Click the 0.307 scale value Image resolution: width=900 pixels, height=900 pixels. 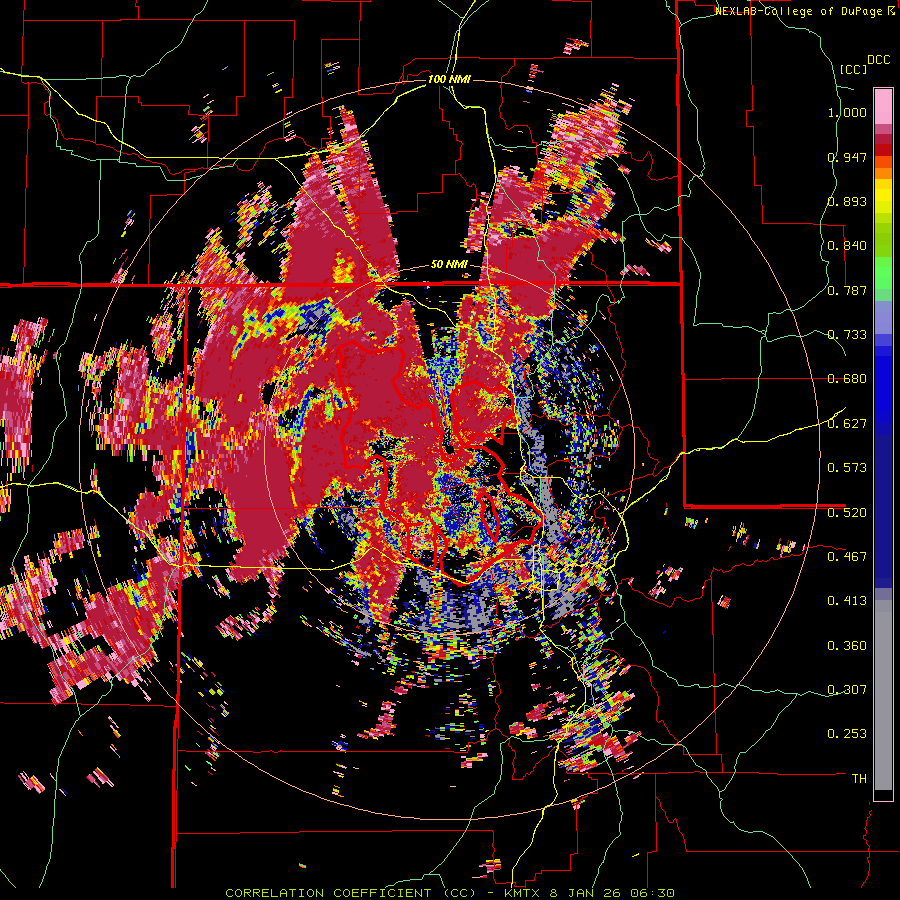(x=847, y=689)
